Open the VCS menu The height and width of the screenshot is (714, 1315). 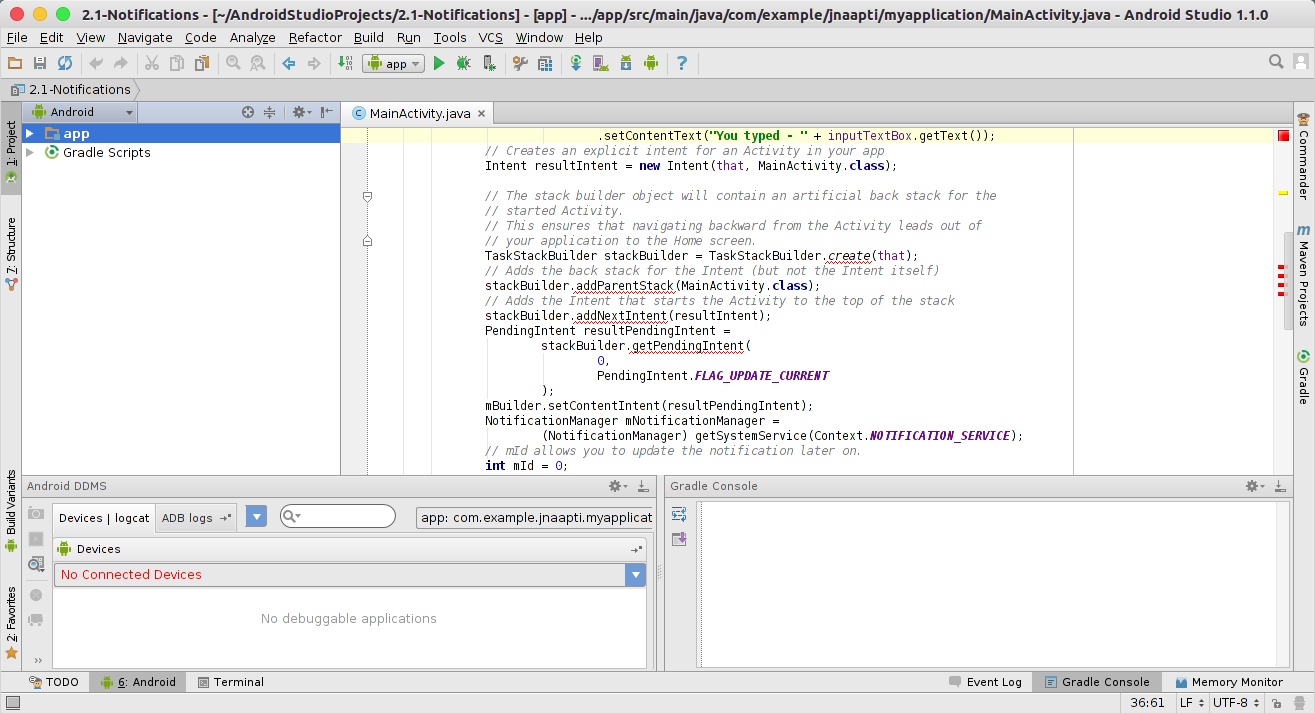pyautogui.click(x=490, y=37)
